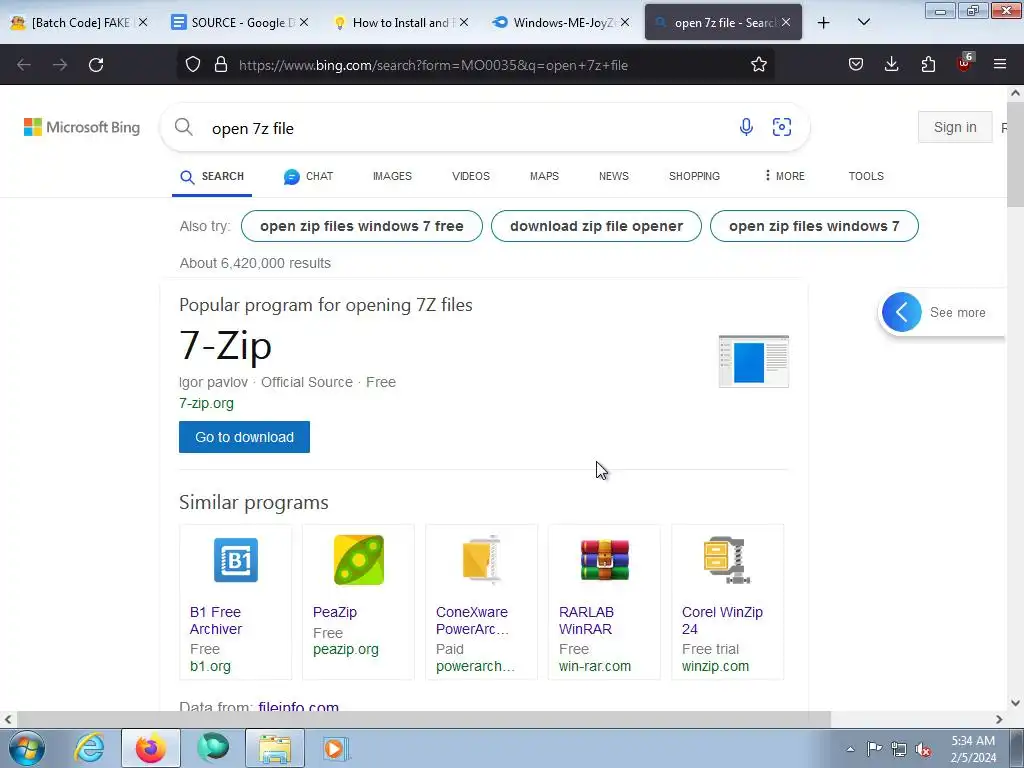Open the peazip.org link
Image resolution: width=1024 pixels, height=768 pixels.
(345, 649)
